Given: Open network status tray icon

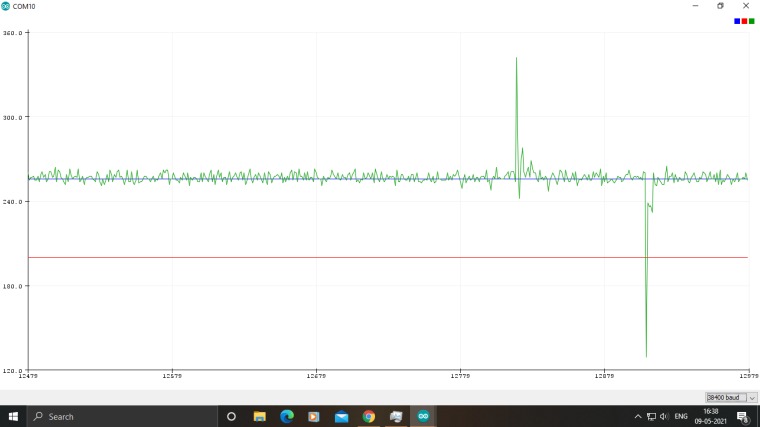Looking at the screenshot, I should 651,416.
